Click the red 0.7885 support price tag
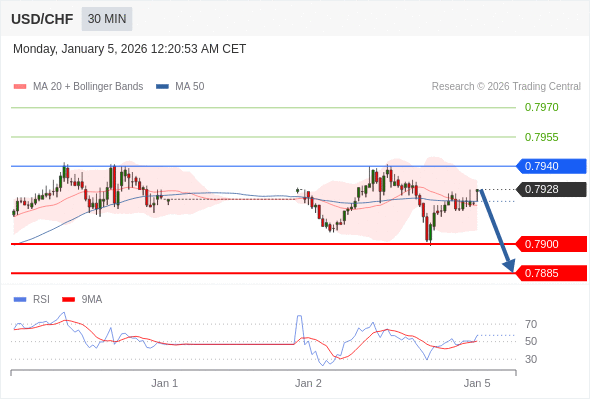This screenshot has width=590, height=400. tap(551, 273)
